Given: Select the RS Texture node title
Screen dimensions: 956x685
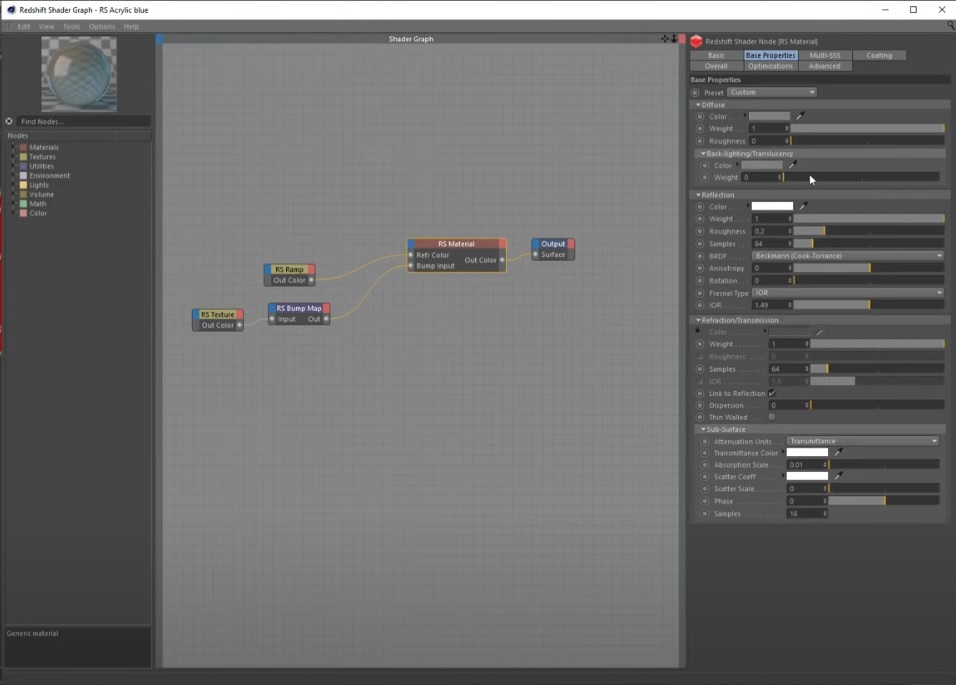Looking at the screenshot, I should click(218, 314).
